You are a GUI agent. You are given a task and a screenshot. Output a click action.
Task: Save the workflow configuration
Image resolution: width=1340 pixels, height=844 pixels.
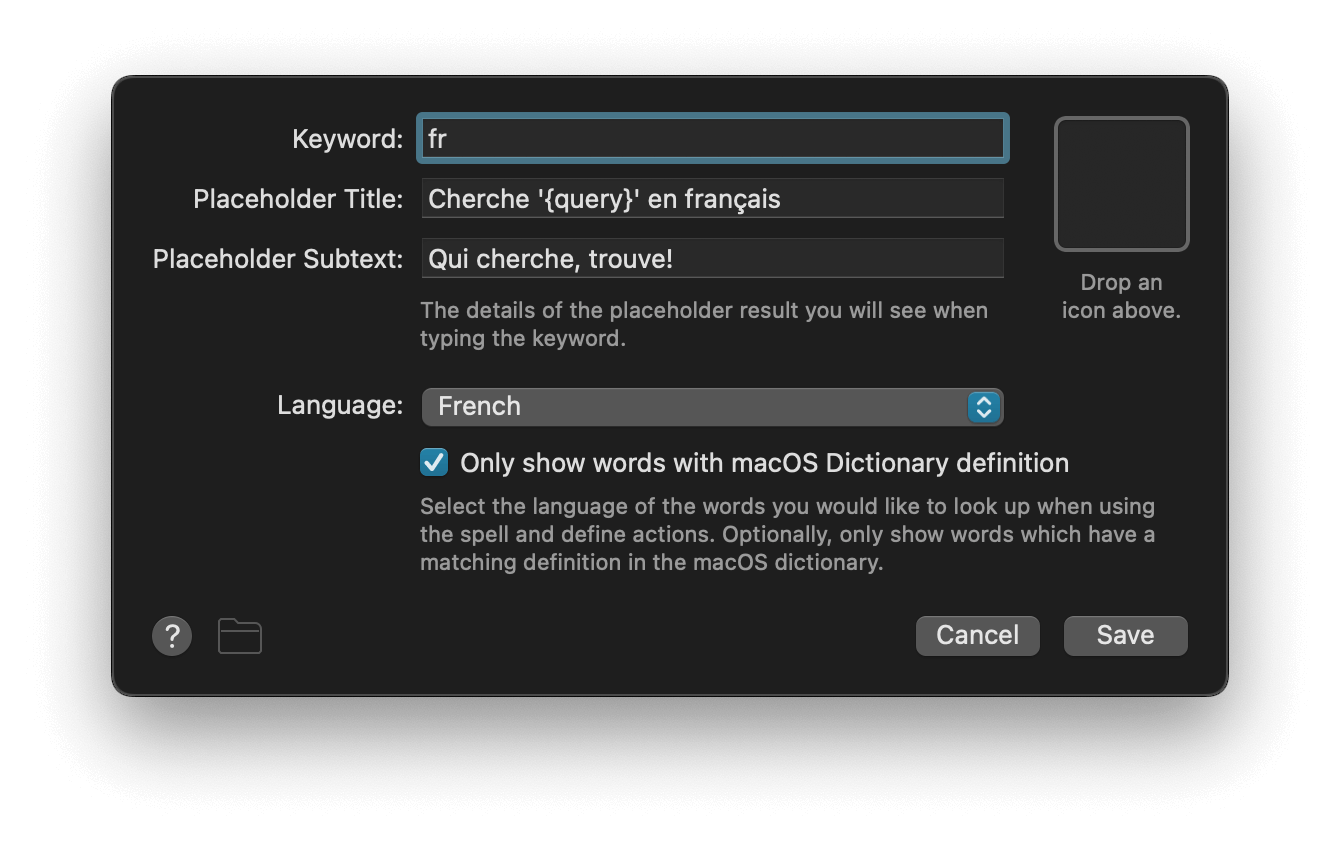(1124, 635)
